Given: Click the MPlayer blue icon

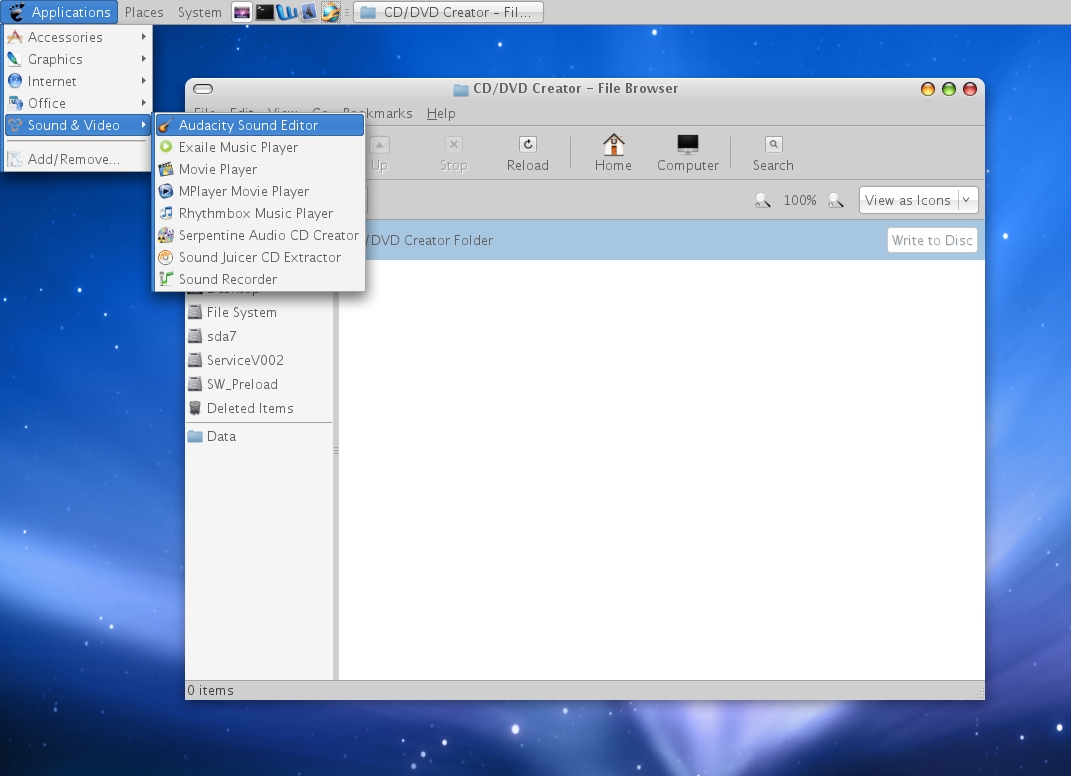Looking at the screenshot, I should (x=166, y=191).
